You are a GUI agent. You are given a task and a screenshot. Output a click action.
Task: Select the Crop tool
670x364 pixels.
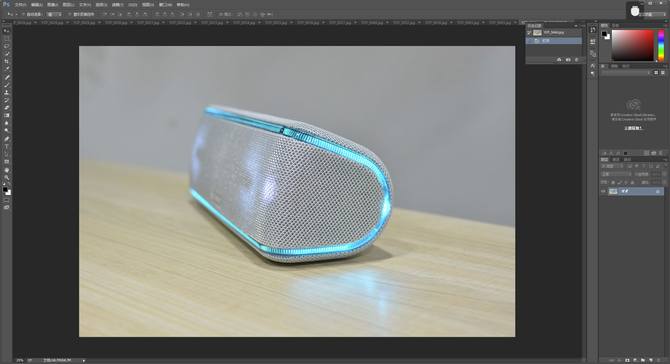(x=6, y=62)
